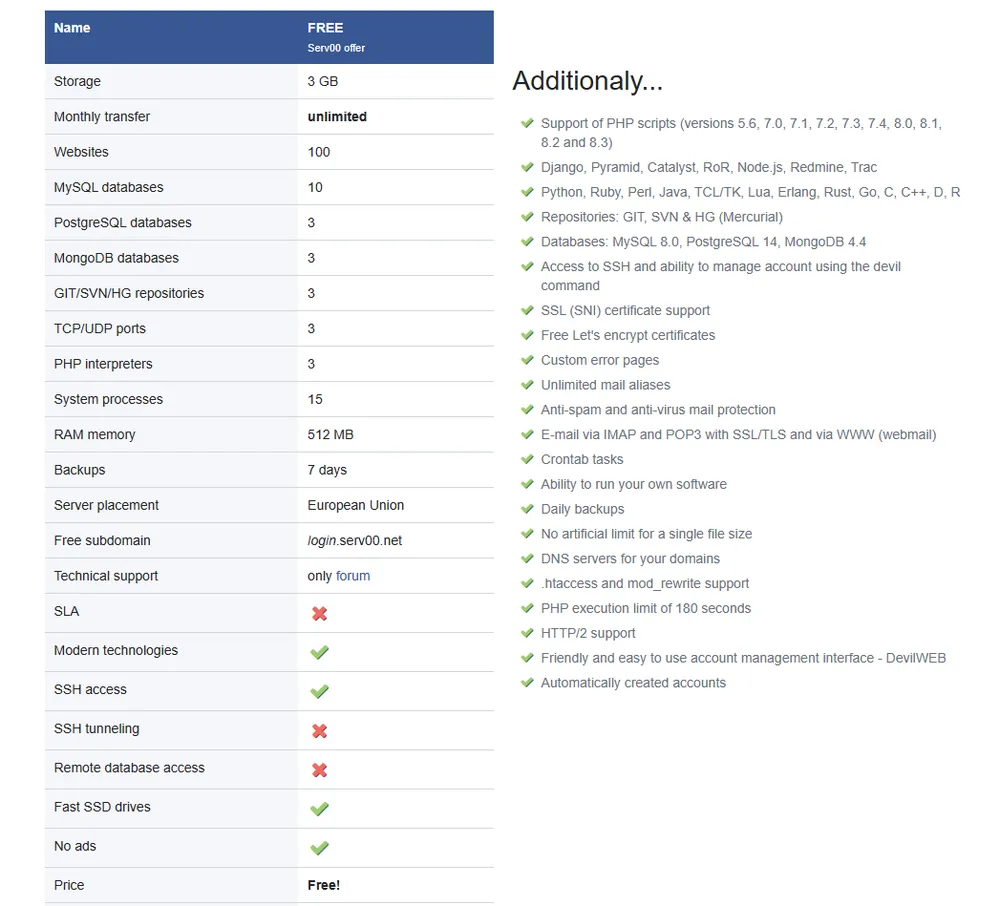The width and height of the screenshot is (1000, 906).
Task: Click the bold unlimited monthly transfer value
Action: [x=337, y=117]
